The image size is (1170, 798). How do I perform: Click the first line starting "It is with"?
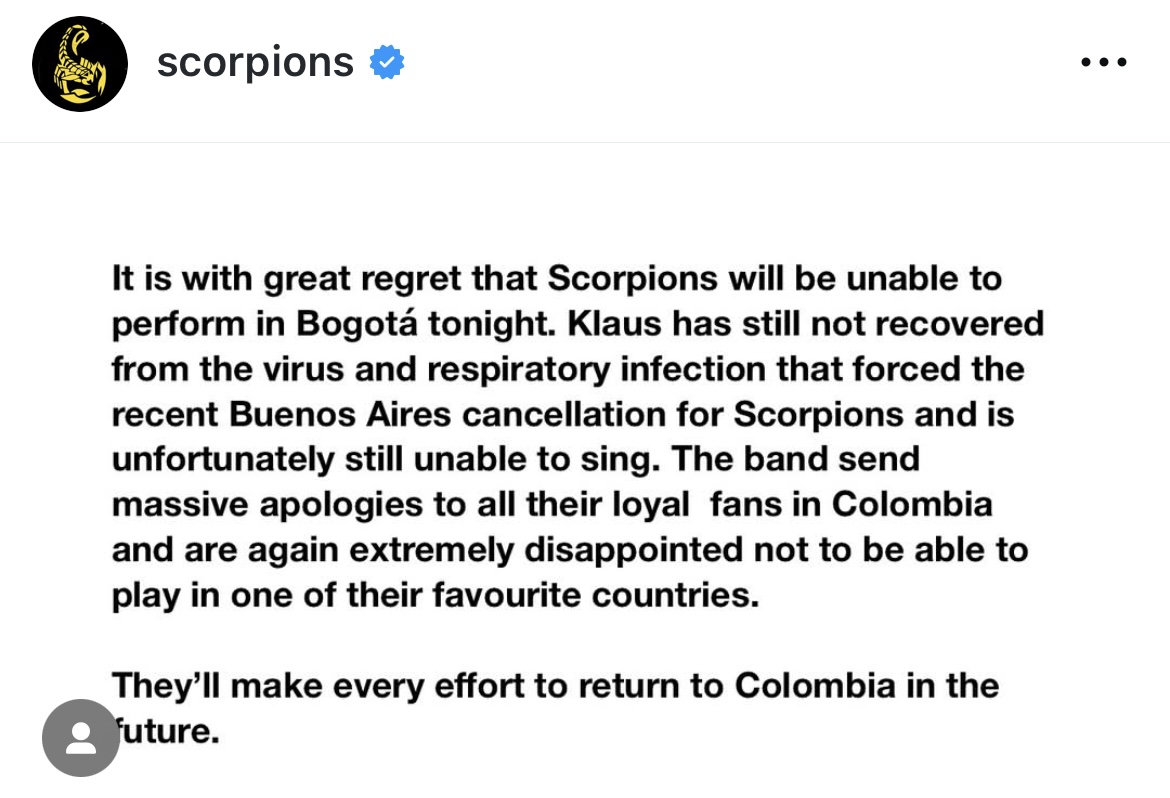(x=557, y=278)
